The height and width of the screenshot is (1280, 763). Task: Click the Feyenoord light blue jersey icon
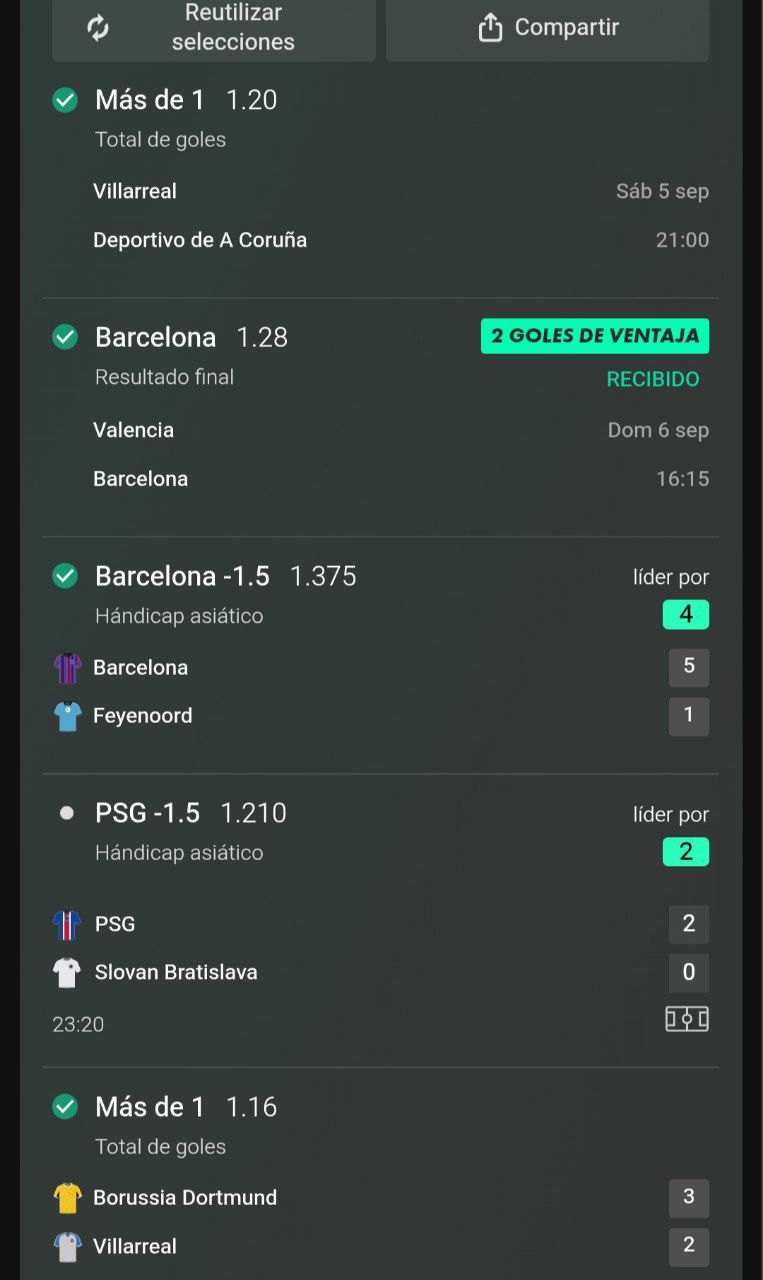click(x=67, y=716)
